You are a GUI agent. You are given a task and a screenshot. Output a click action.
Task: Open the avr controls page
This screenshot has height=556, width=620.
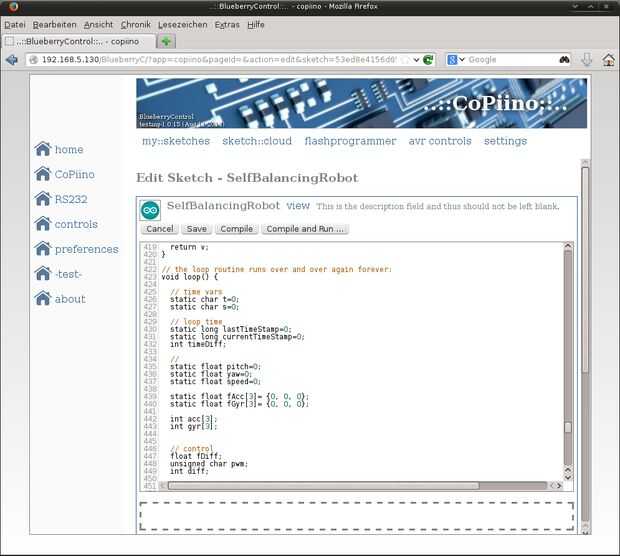(x=440, y=141)
